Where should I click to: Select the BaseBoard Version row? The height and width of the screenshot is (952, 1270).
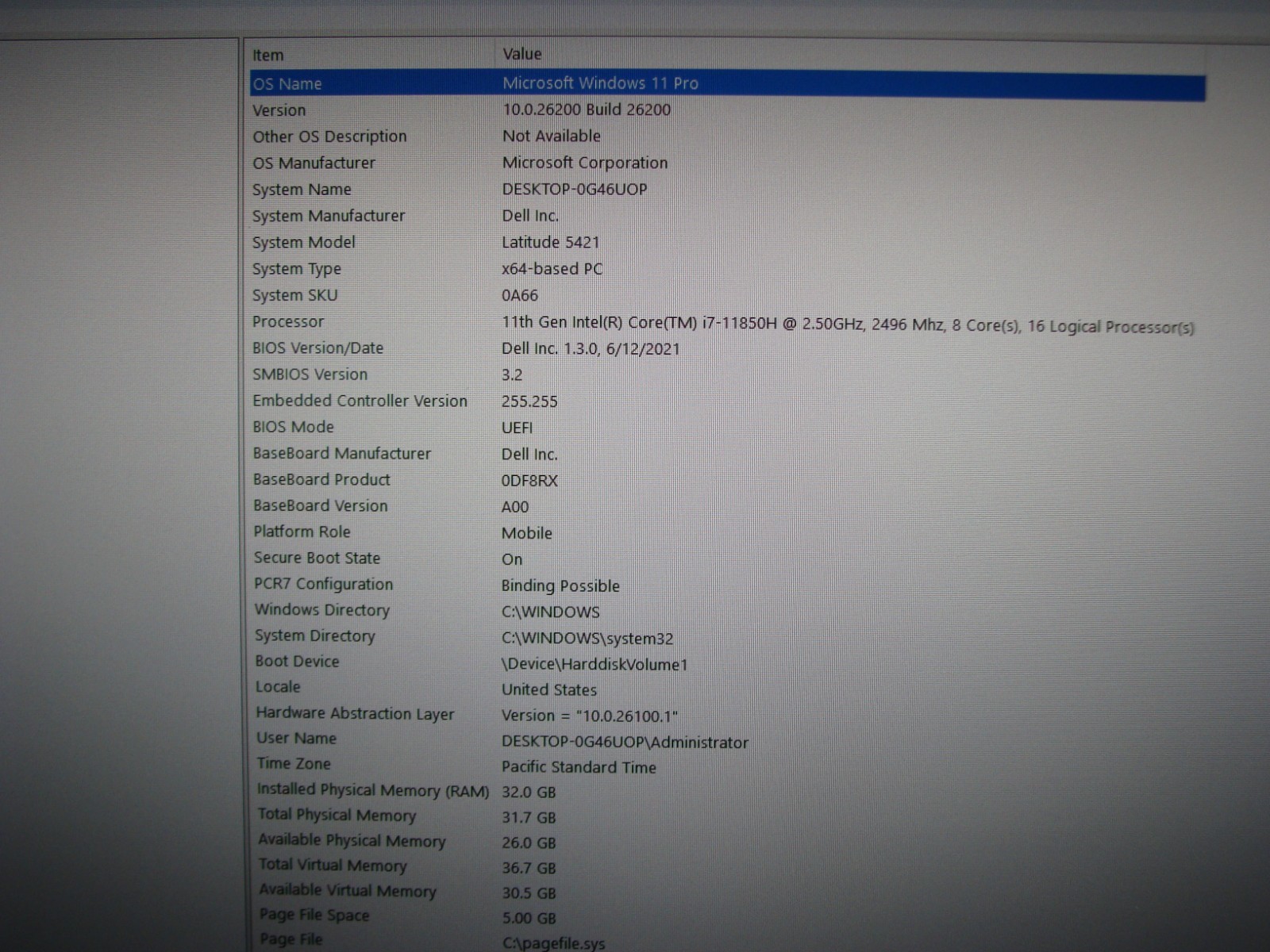[x=321, y=505]
